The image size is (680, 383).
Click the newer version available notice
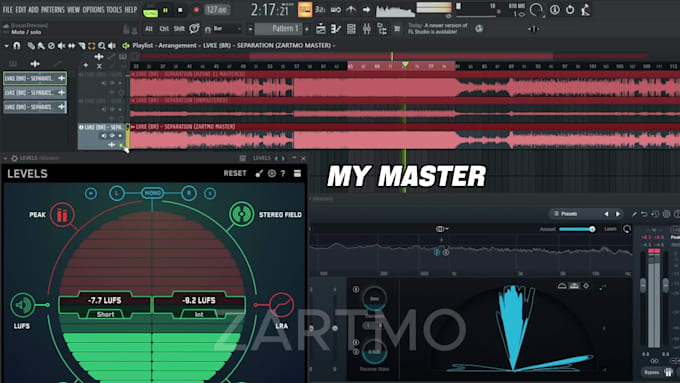point(438,29)
